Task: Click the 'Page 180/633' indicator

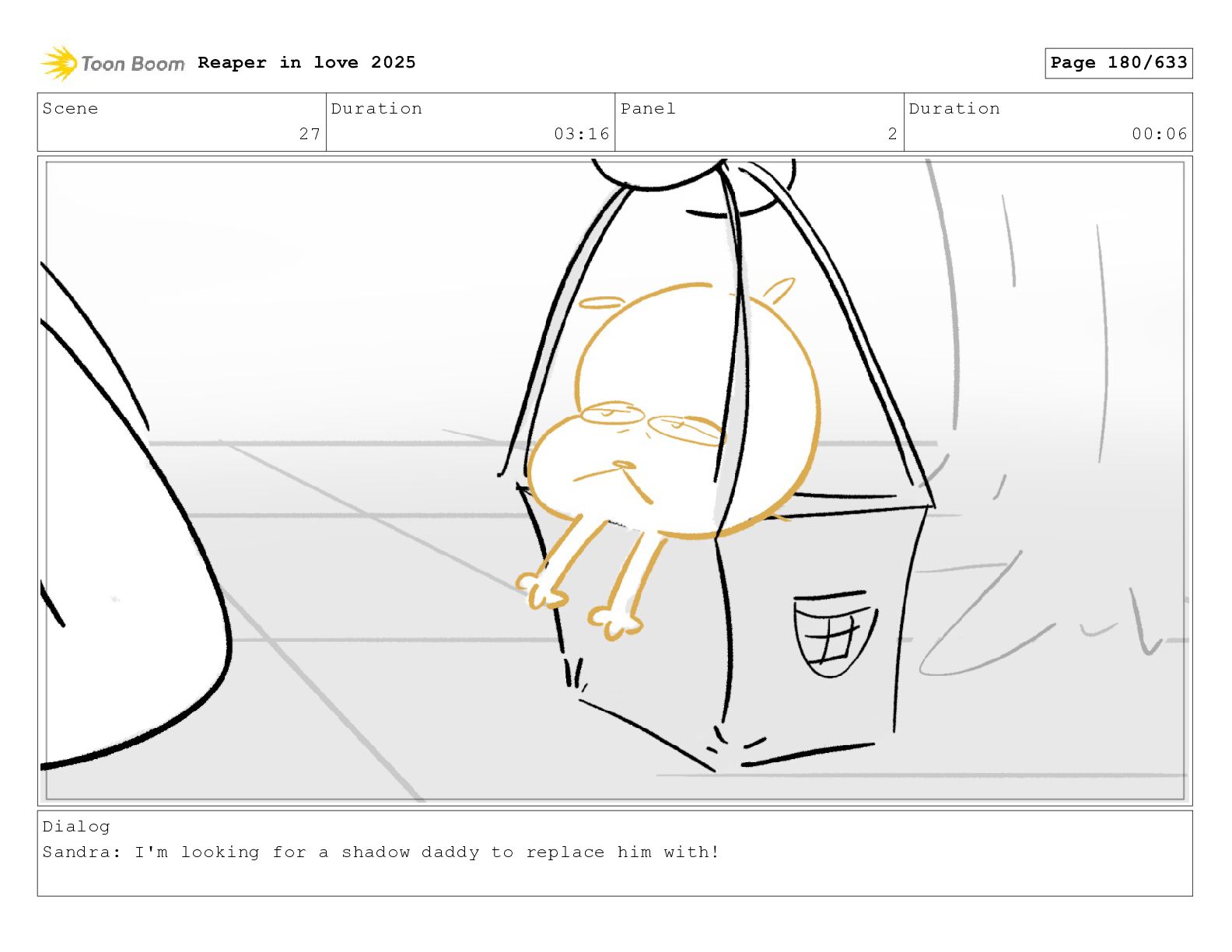Action: pyautogui.click(x=1118, y=63)
